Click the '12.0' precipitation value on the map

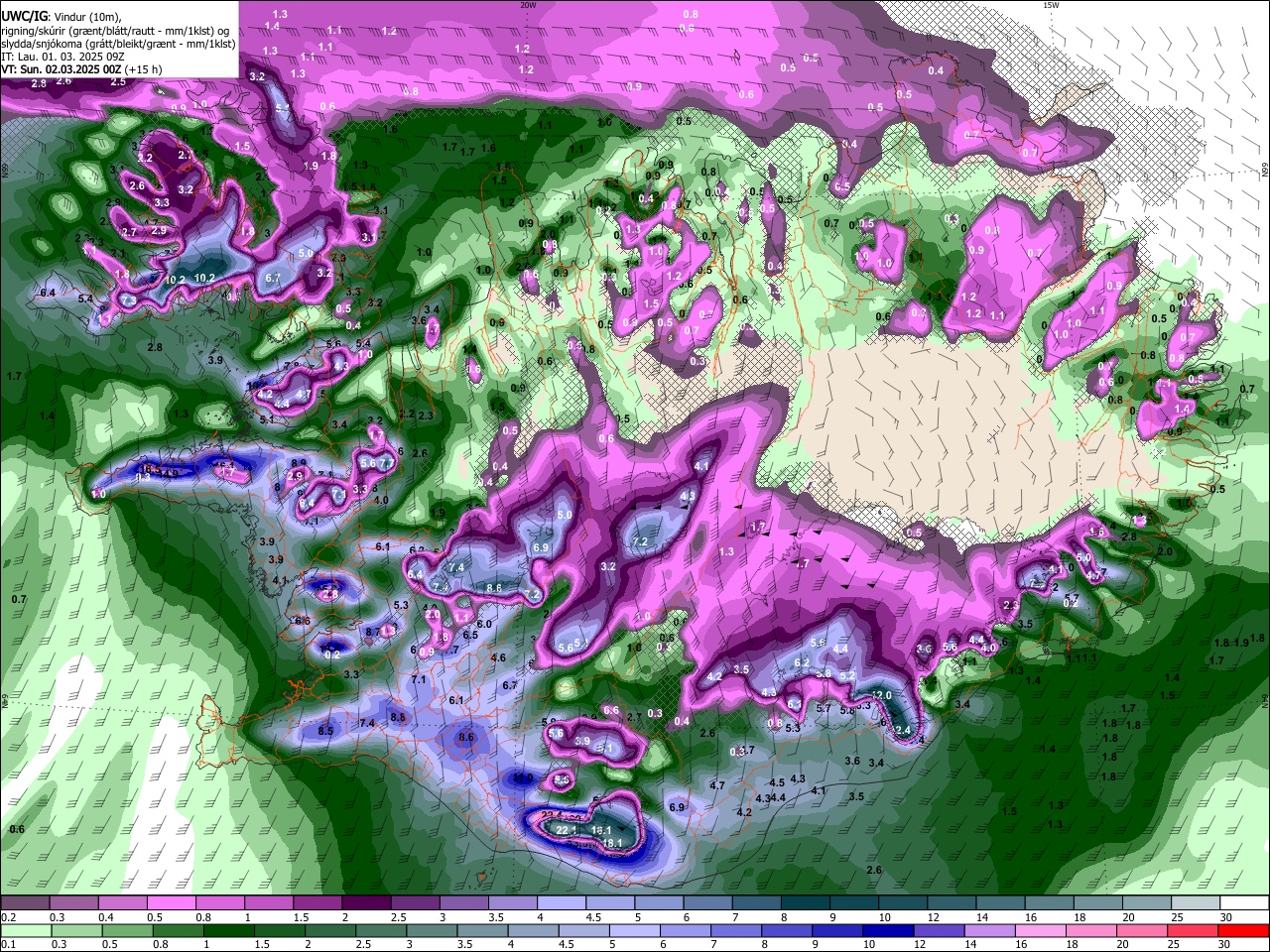[882, 696]
